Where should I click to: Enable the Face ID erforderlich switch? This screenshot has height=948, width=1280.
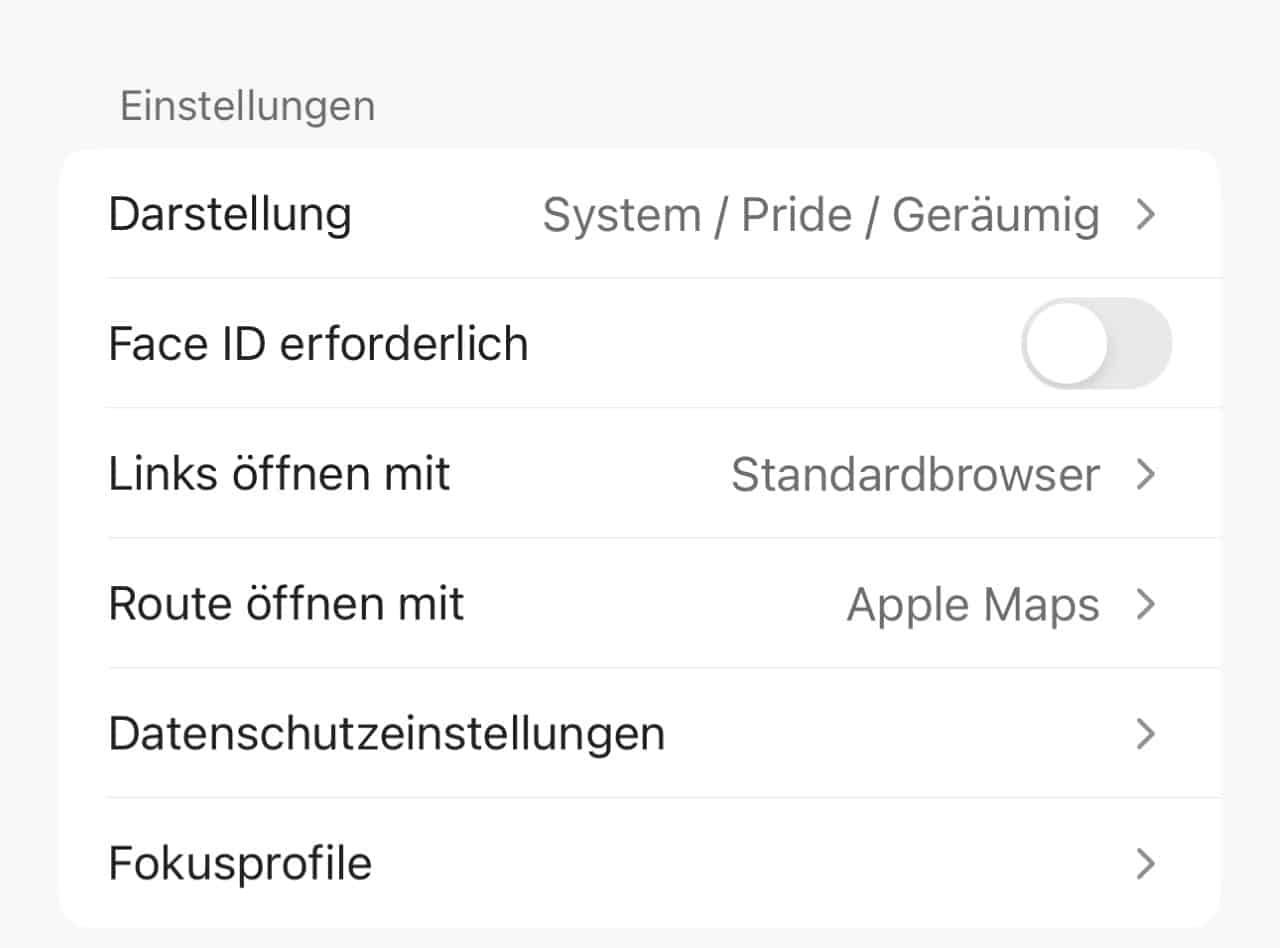(x=1096, y=344)
